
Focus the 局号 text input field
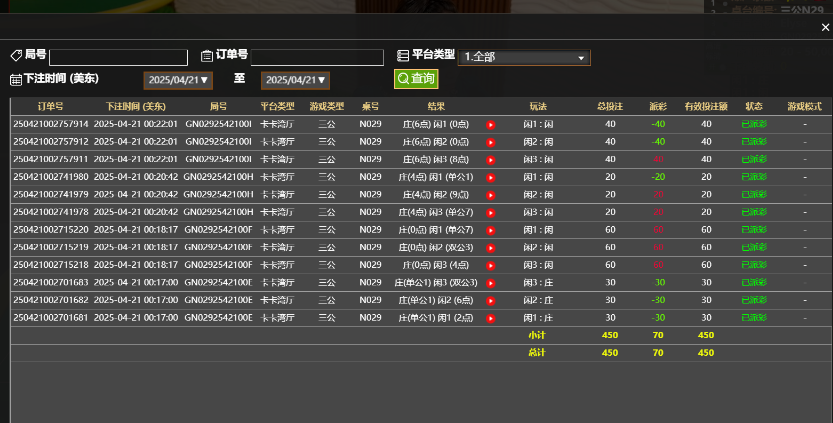click(x=118, y=58)
